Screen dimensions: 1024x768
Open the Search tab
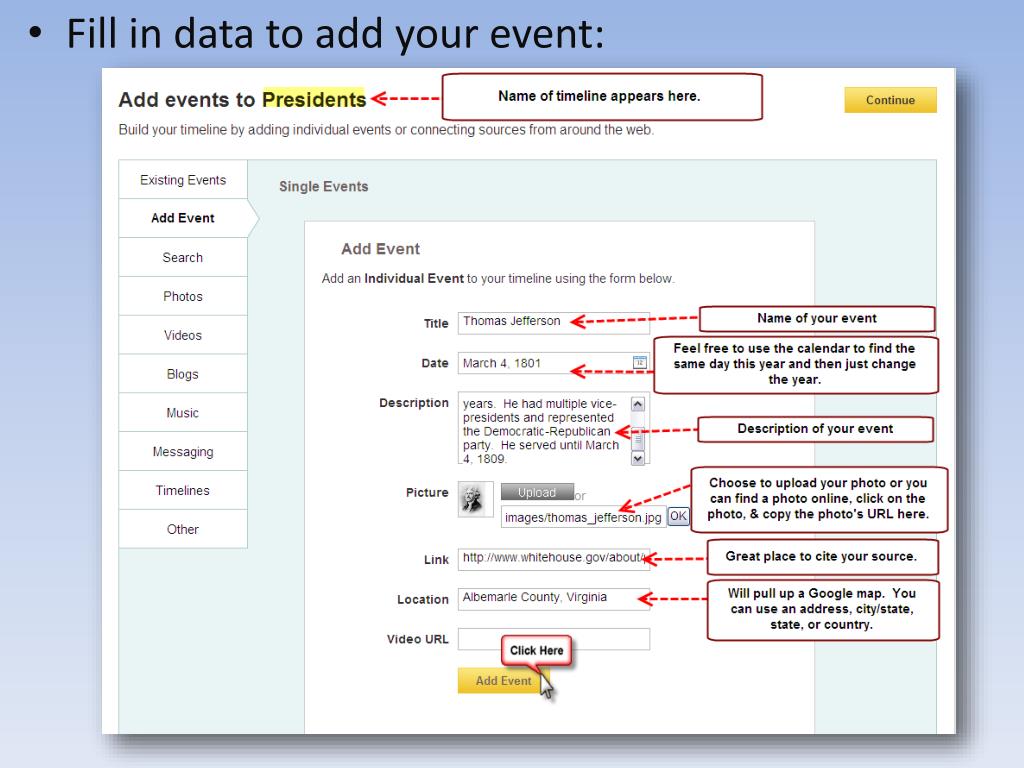click(x=183, y=257)
